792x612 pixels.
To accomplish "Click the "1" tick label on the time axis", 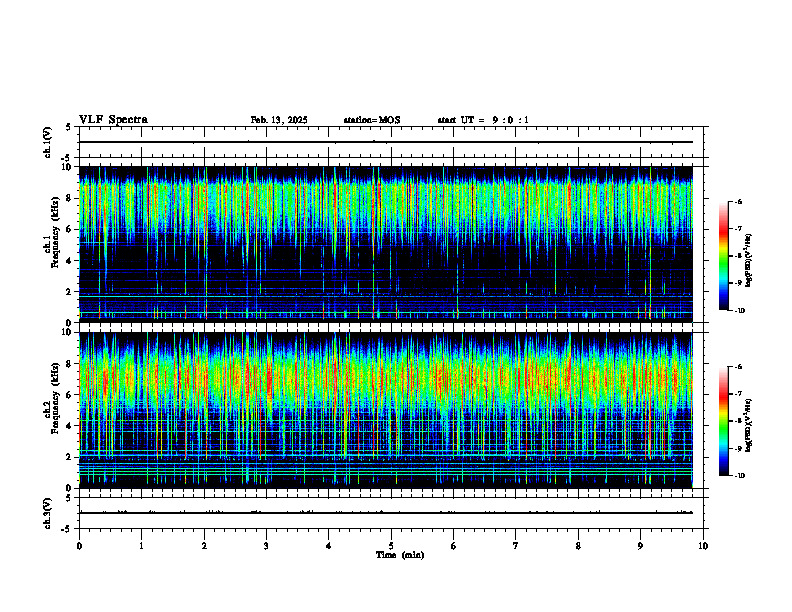I will (x=141, y=546).
